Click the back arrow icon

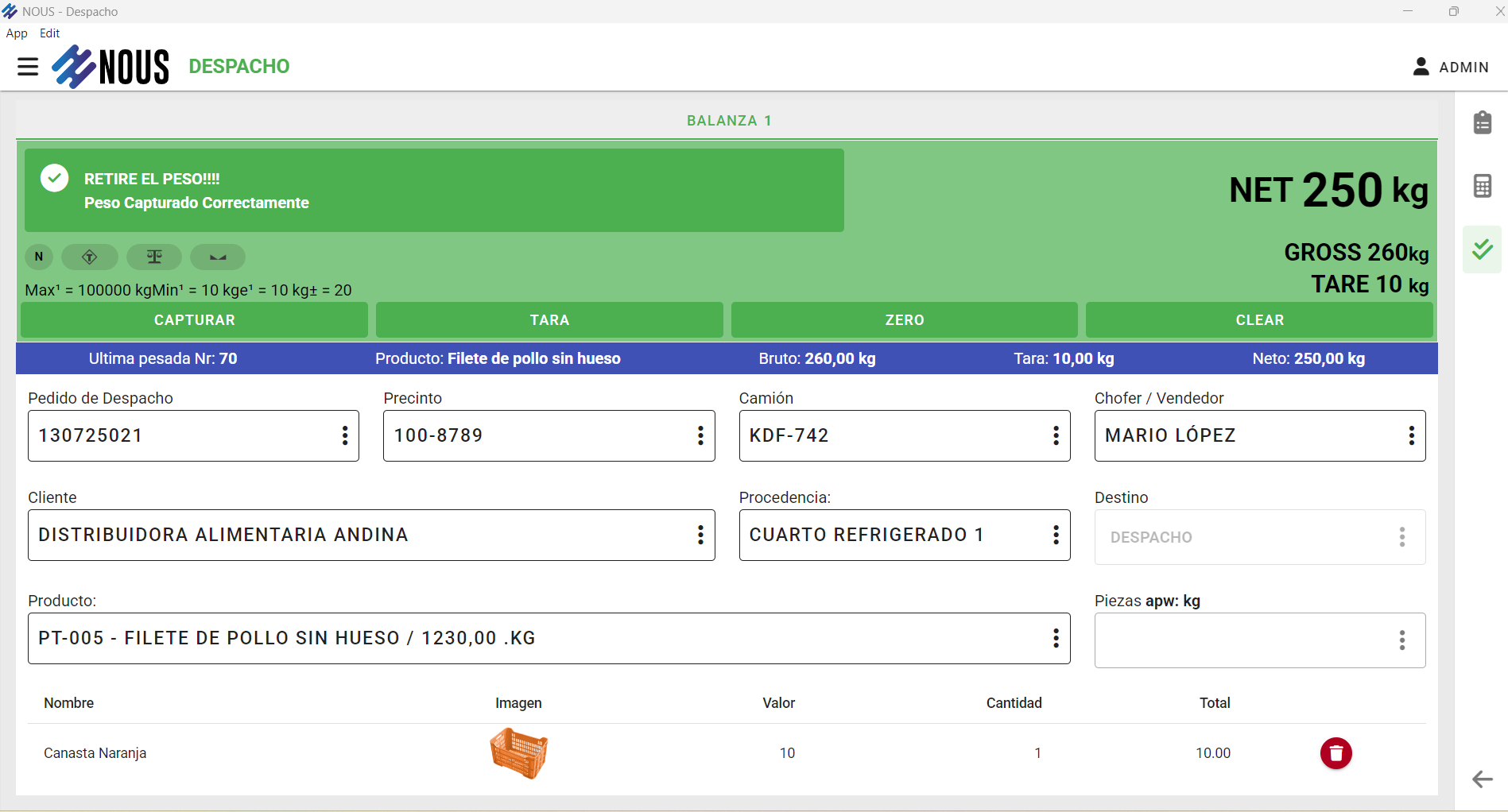pos(1482,779)
